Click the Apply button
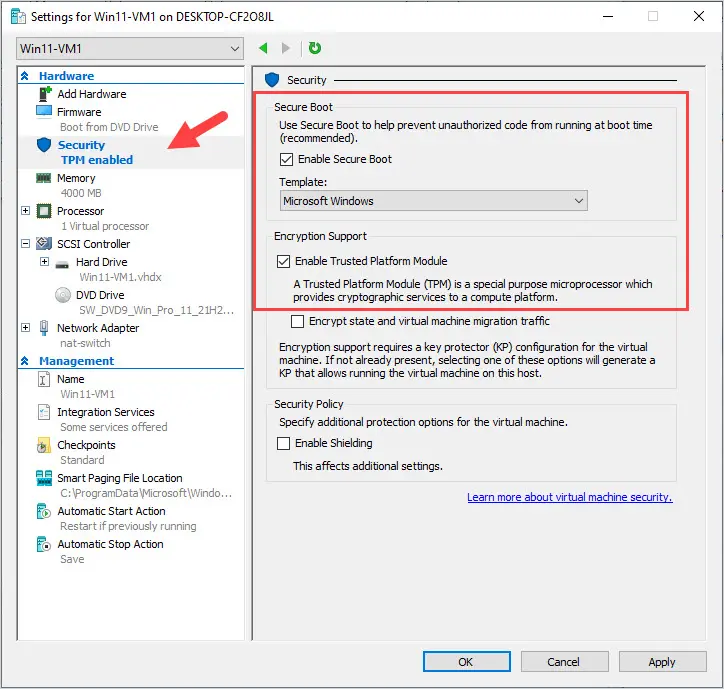The height and width of the screenshot is (689, 724). click(x=662, y=662)
